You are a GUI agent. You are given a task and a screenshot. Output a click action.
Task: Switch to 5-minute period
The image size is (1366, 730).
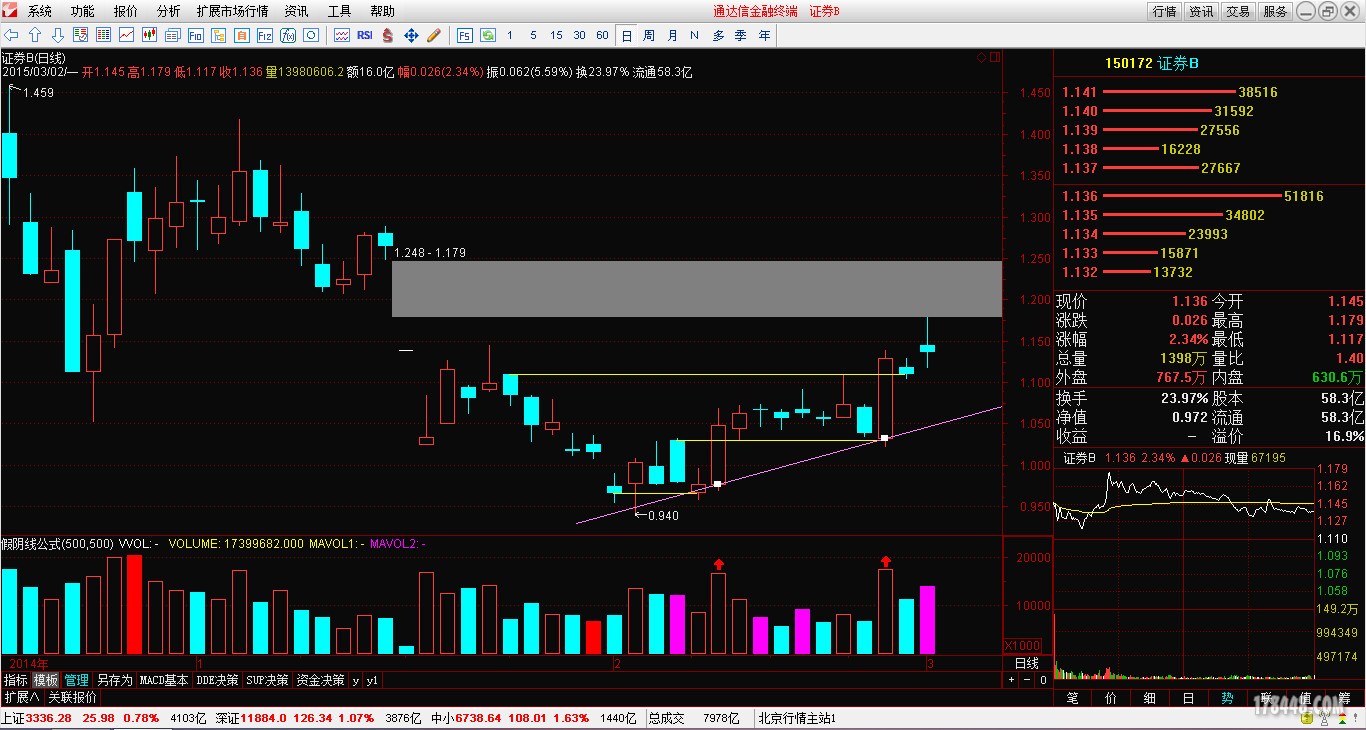(x=533, y=35)
